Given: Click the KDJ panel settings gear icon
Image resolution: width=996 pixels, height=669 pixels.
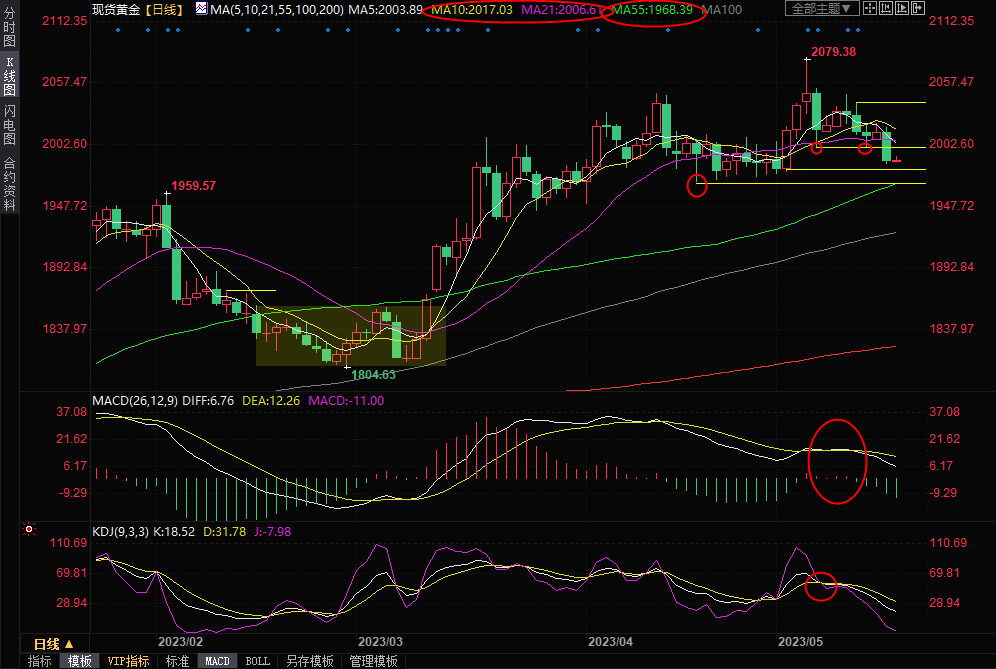Looking at the screenshot, I should 30,530.
